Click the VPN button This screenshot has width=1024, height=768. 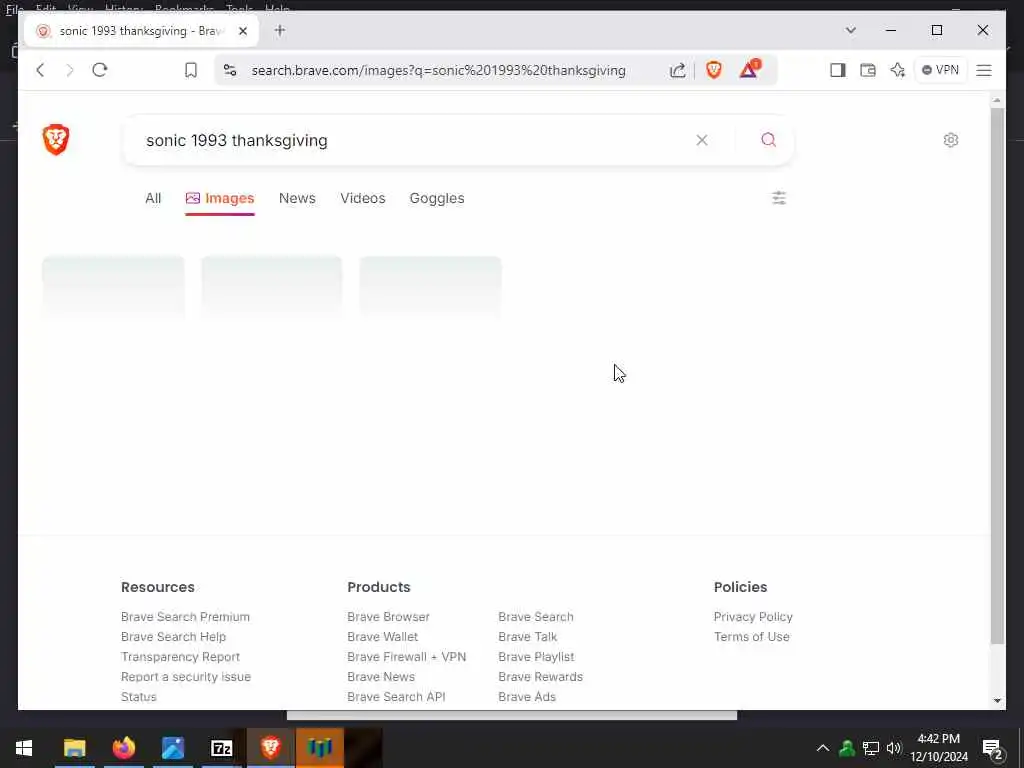point(940,70)
